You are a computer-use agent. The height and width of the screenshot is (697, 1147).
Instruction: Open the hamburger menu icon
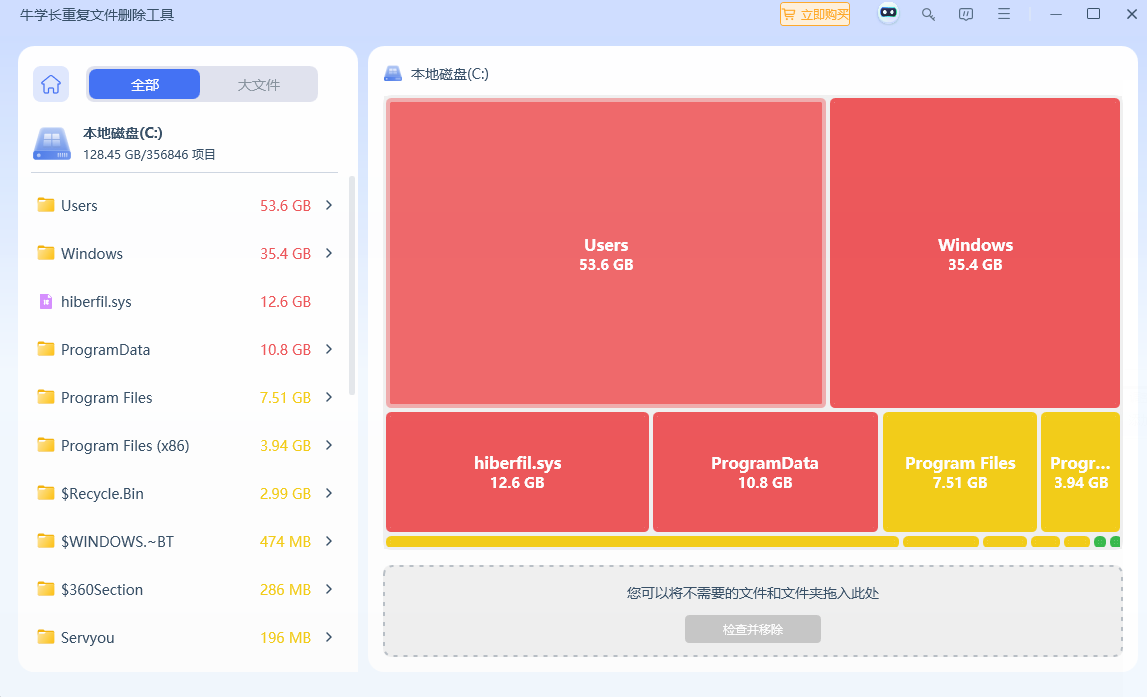click(1004, 14)
